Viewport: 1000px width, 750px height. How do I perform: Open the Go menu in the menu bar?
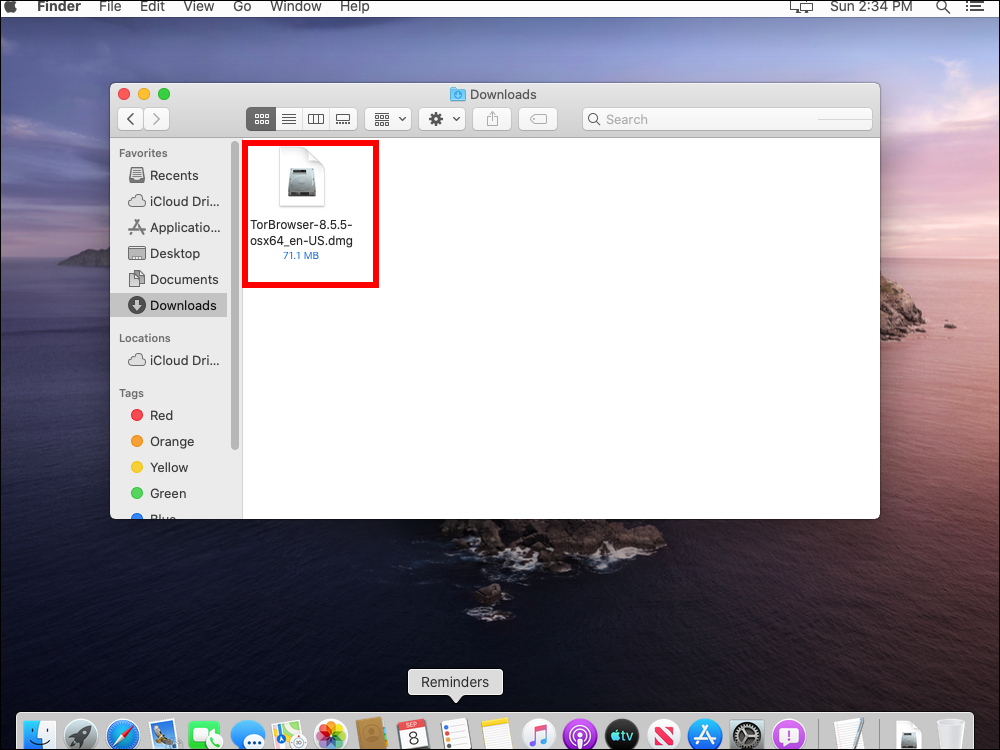pyautogui.click(x=242, y=7)
